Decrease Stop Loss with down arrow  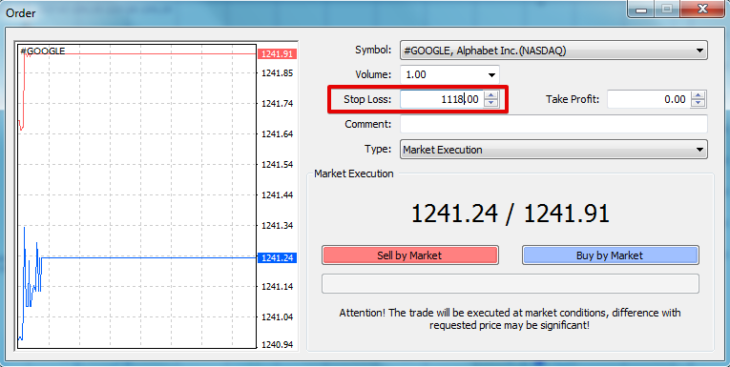(x=491, y=103)
